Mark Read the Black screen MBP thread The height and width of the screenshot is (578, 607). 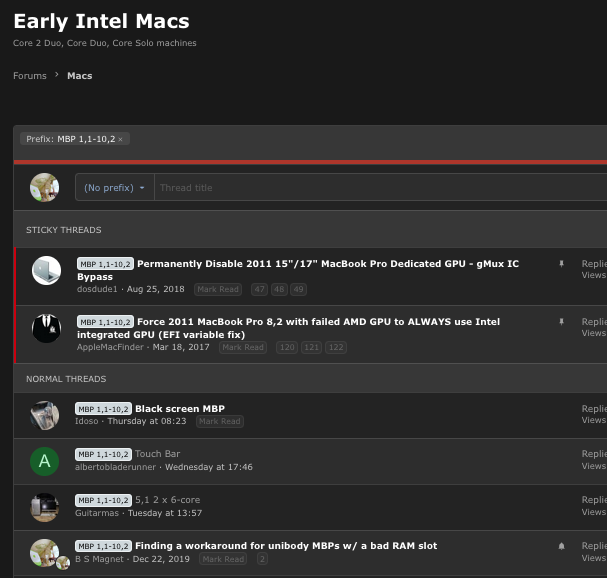(x=220, y=421)
